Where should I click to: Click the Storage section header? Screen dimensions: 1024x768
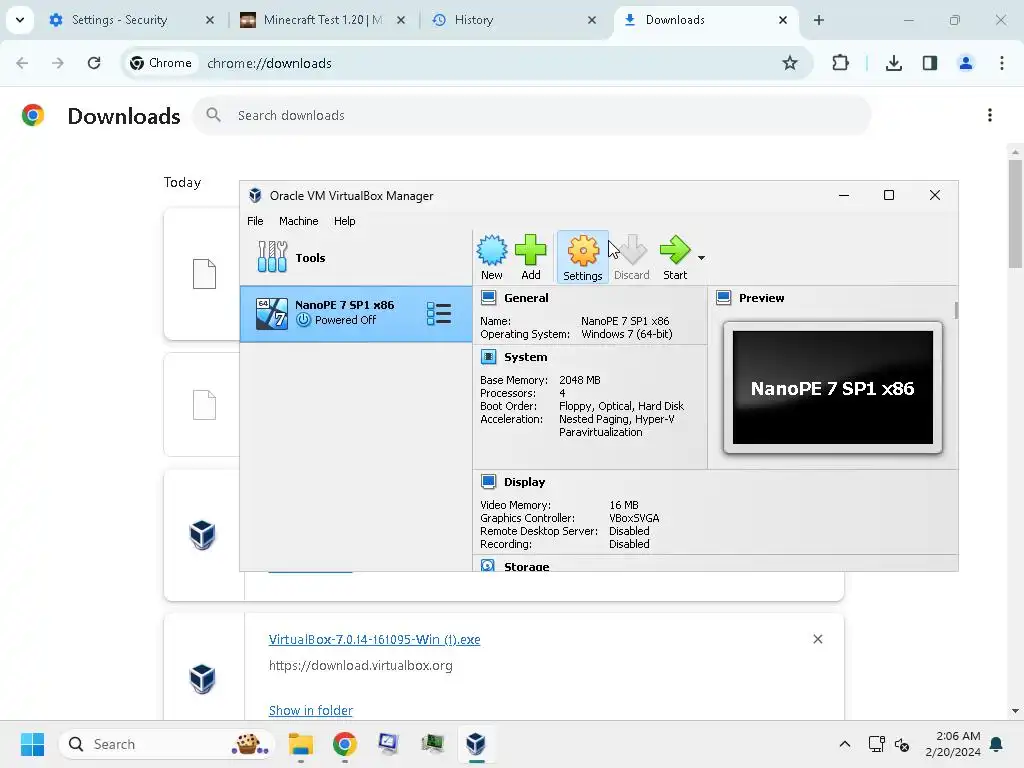526,566
